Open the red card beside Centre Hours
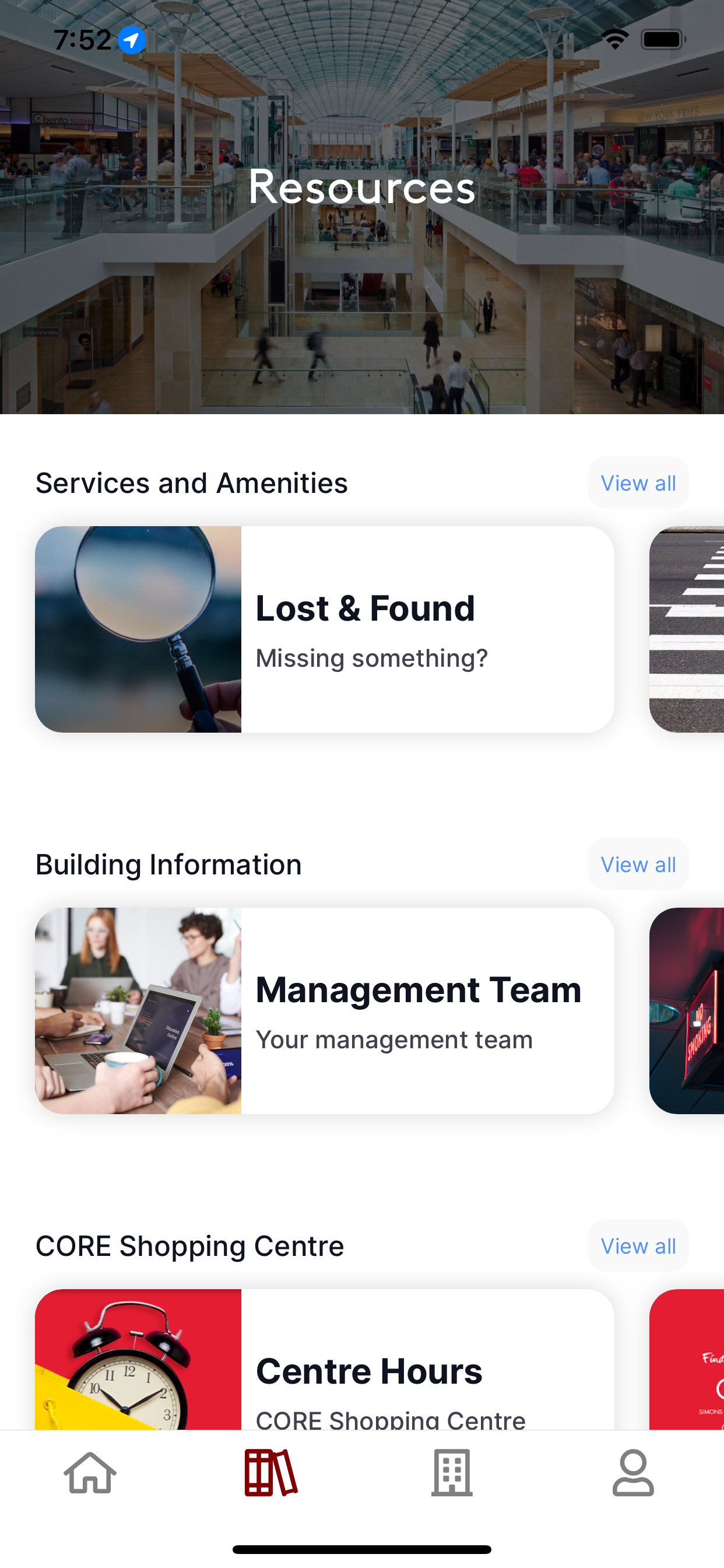This screenshot has height=1568, width=724. click(x=687, y=1360)
